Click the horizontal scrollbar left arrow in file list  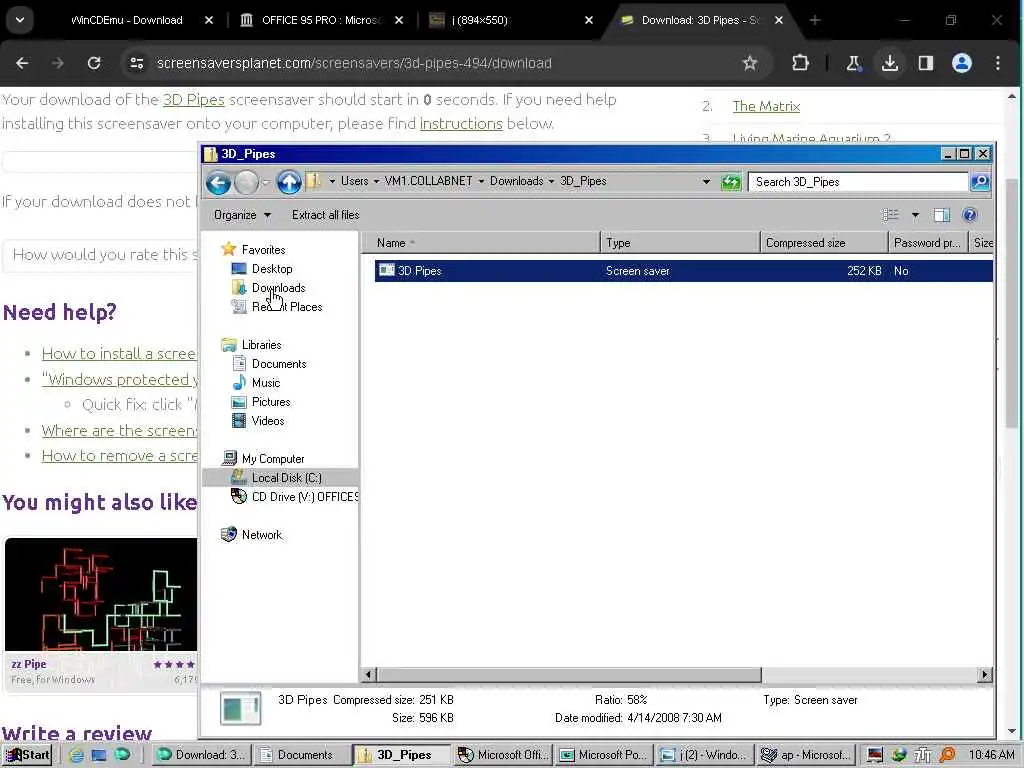(x=369, y=674)
